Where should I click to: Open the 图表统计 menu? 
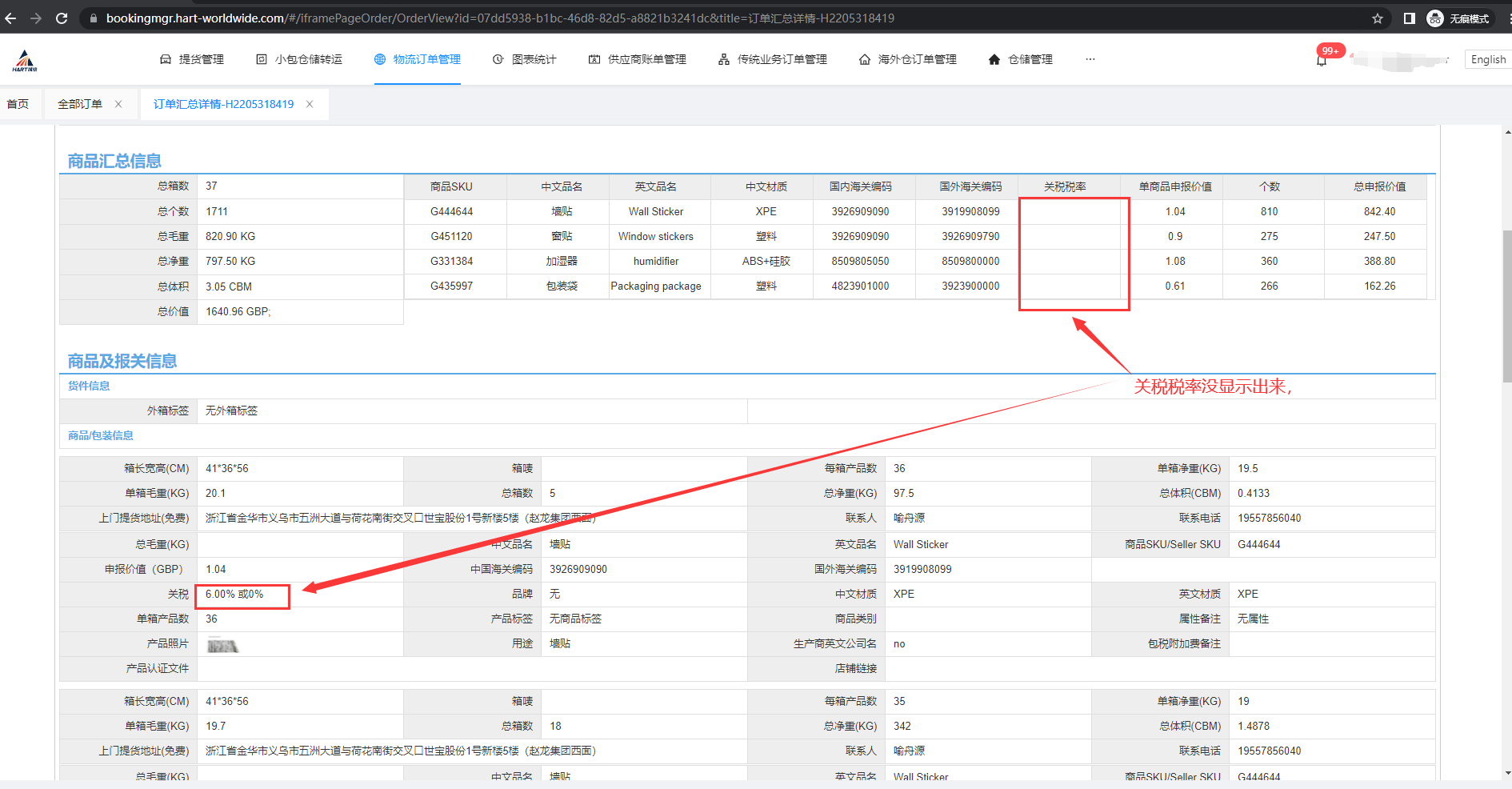tap(525, 59)
